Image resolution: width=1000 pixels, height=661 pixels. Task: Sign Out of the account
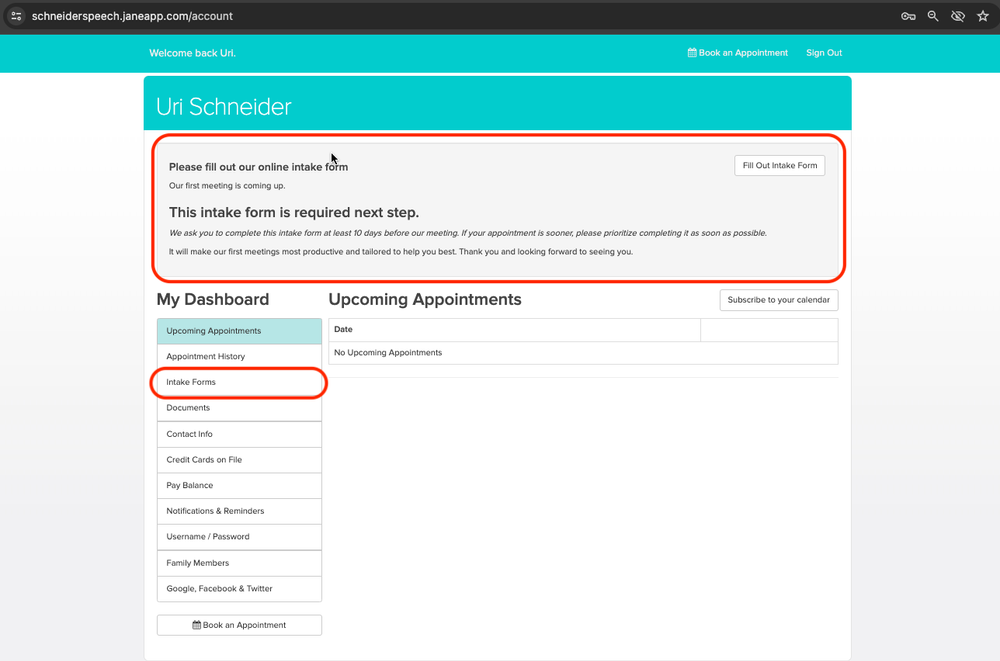[x=823, y=52]
